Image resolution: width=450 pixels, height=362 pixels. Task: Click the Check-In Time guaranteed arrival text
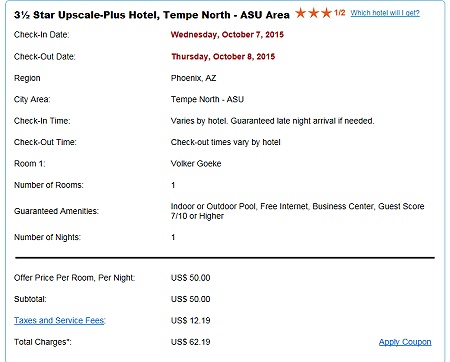[272, 121]
